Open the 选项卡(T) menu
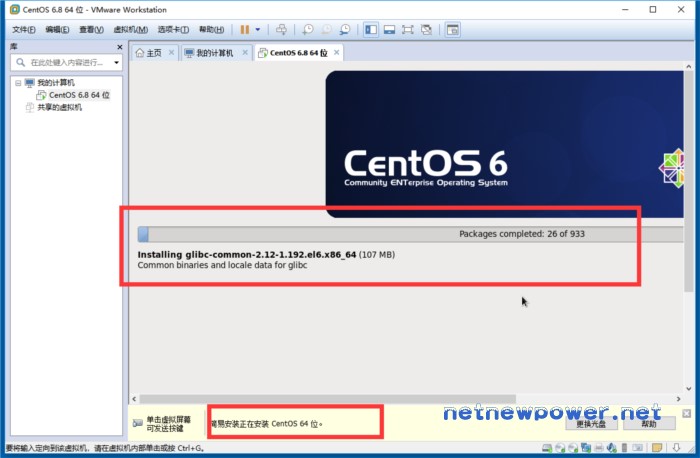700x458 pixels. click(x=173, y=29)
